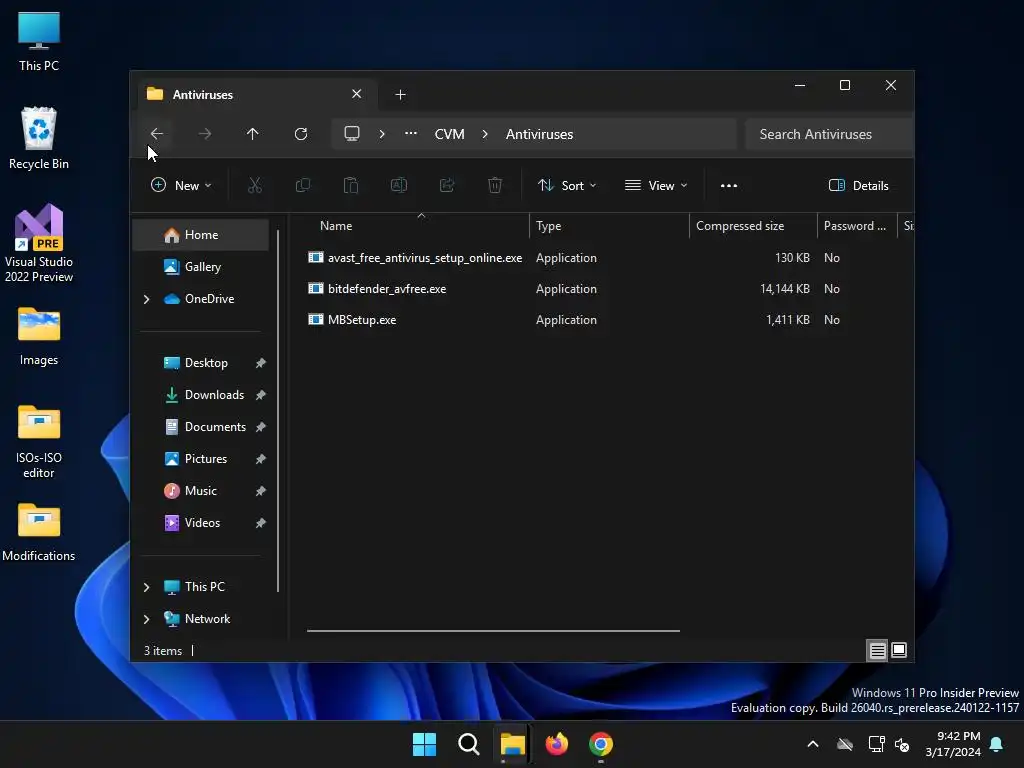The height and width of the screenshot is (768, 1024).
Task: Click the Cut scissors icon
Action: click(x=255, y=185)
